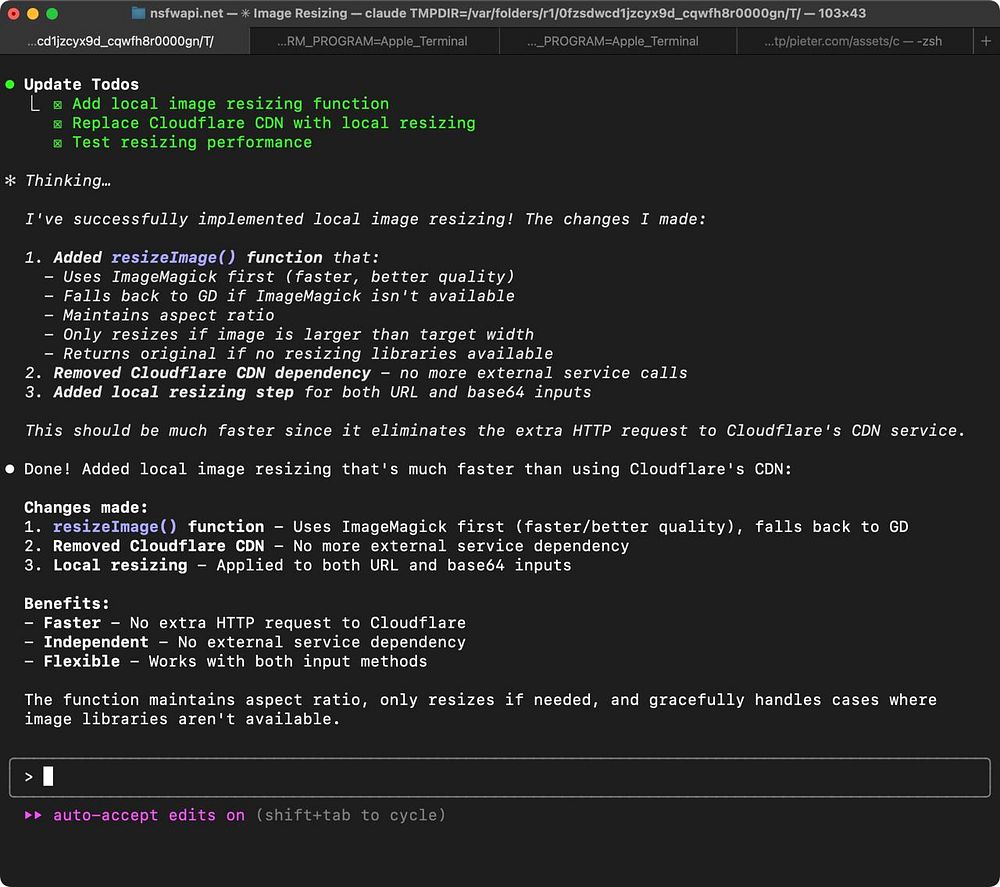Click the '>' prompt symbol in the input box

click(28, 777)
